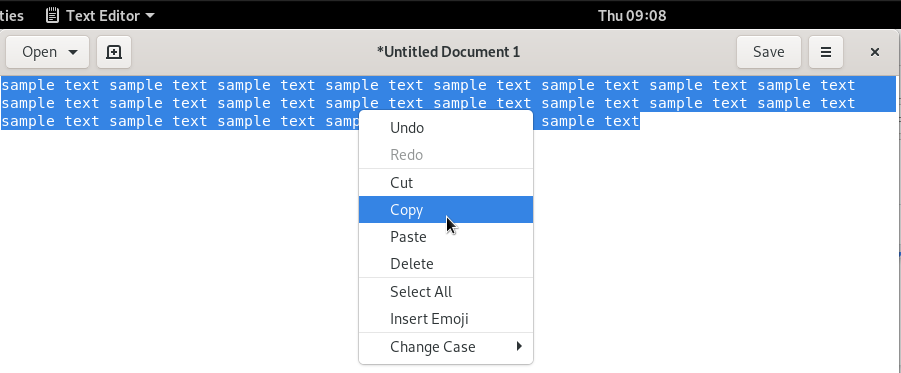
Task: Choose Select All from the menu
Action: (x=446, y=292)
